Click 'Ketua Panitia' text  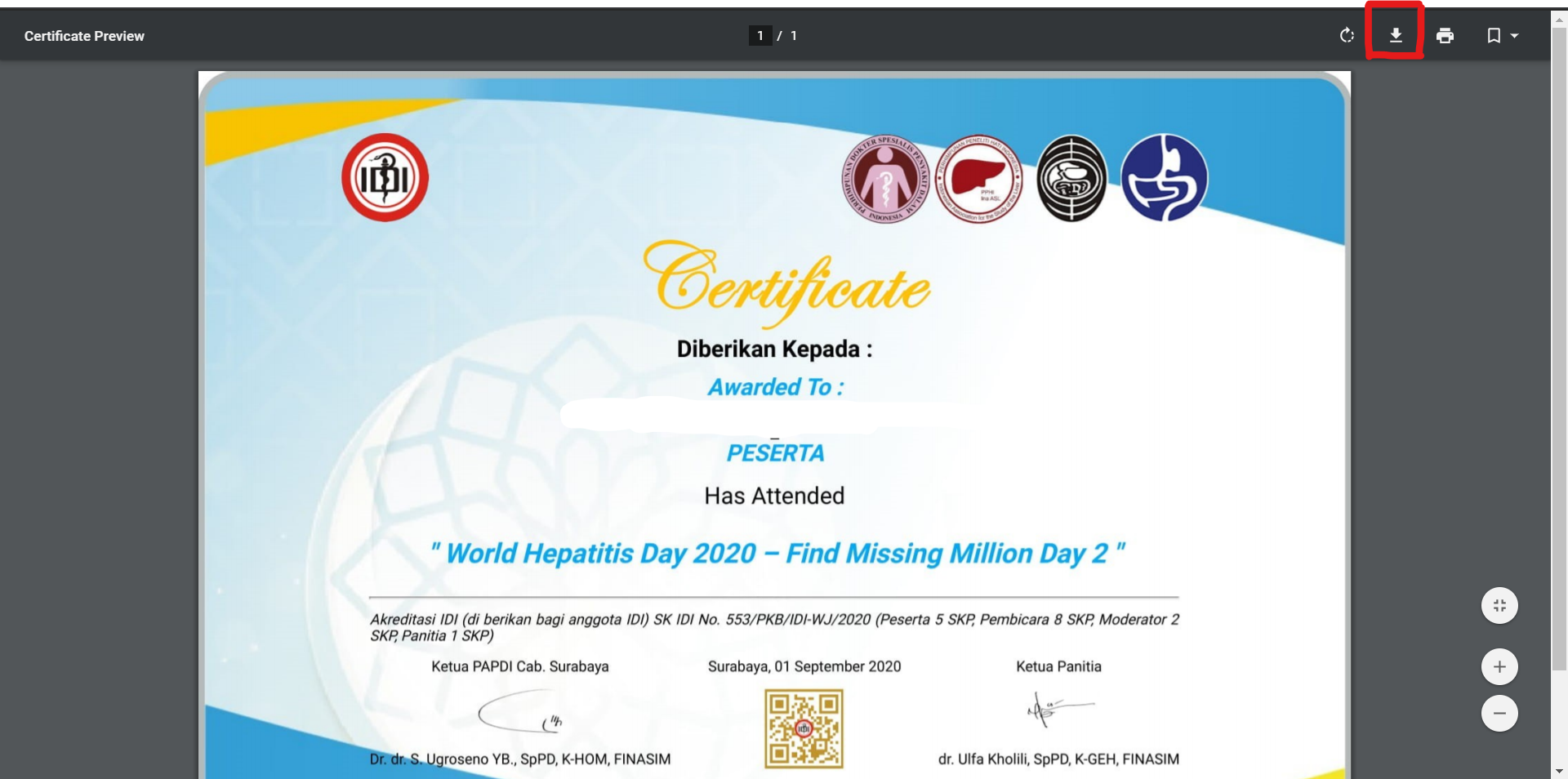1058,666
